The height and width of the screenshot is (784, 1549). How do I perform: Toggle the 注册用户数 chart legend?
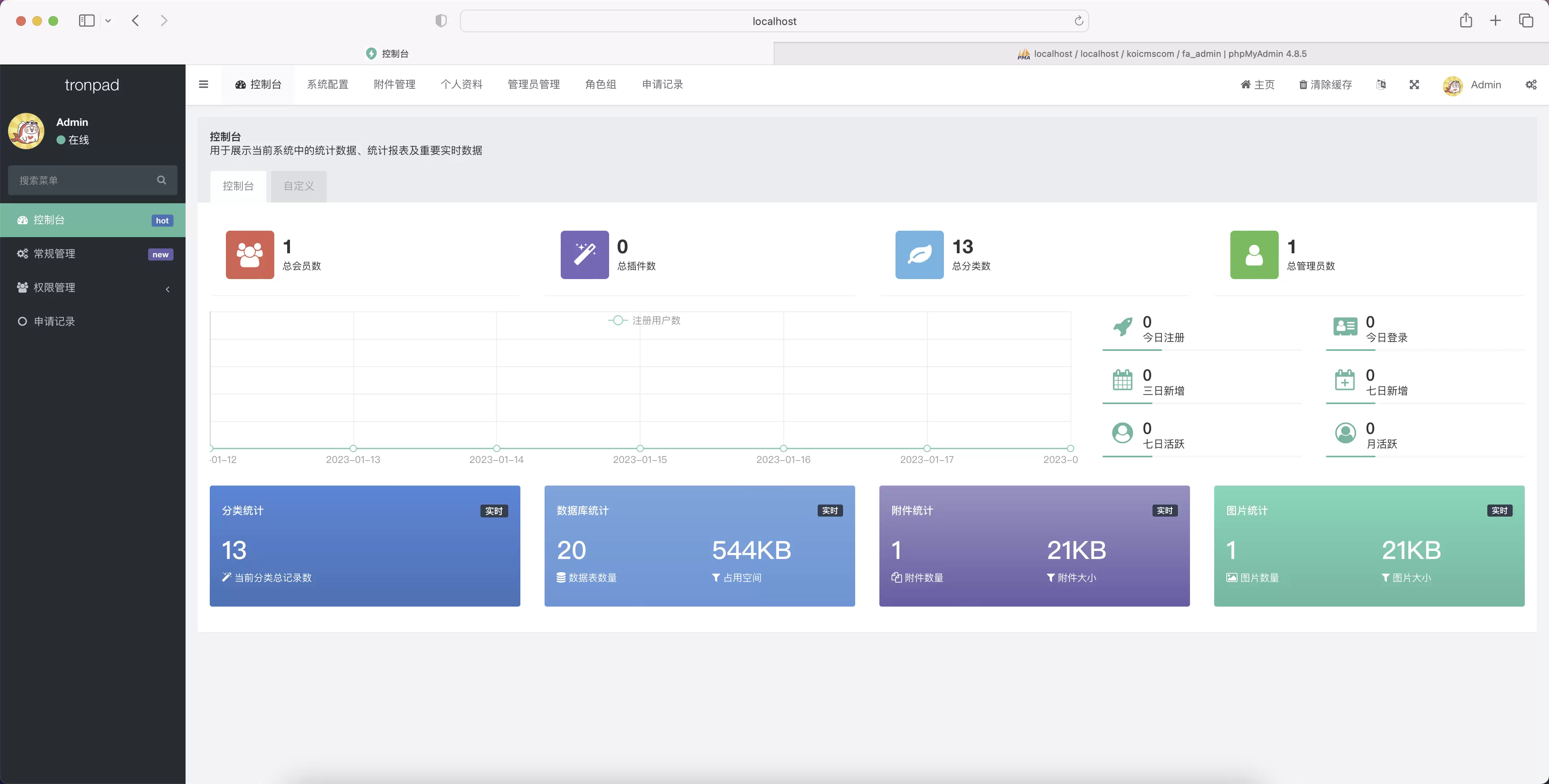tap(644, 321)
